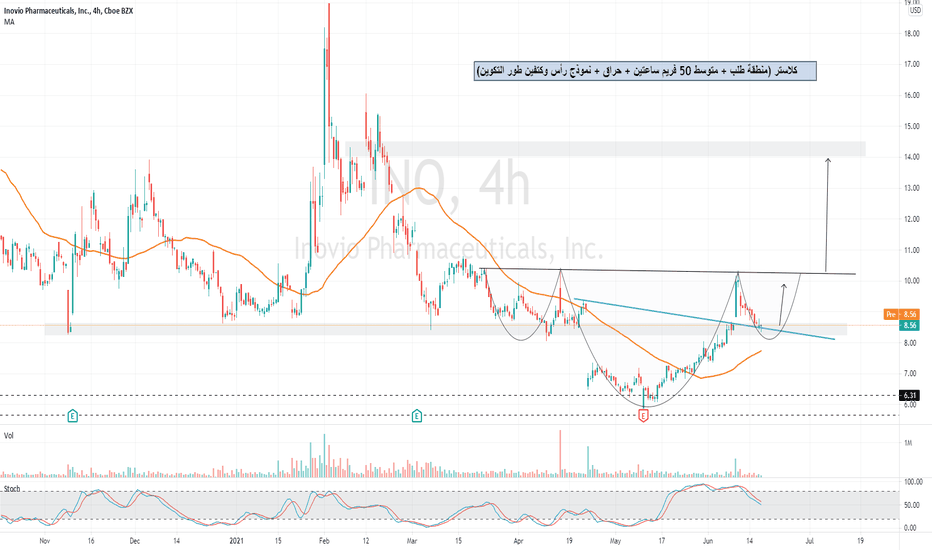The image size is (932, 550).
Task: Click the 7.00 price axis label
Action: 911,374
